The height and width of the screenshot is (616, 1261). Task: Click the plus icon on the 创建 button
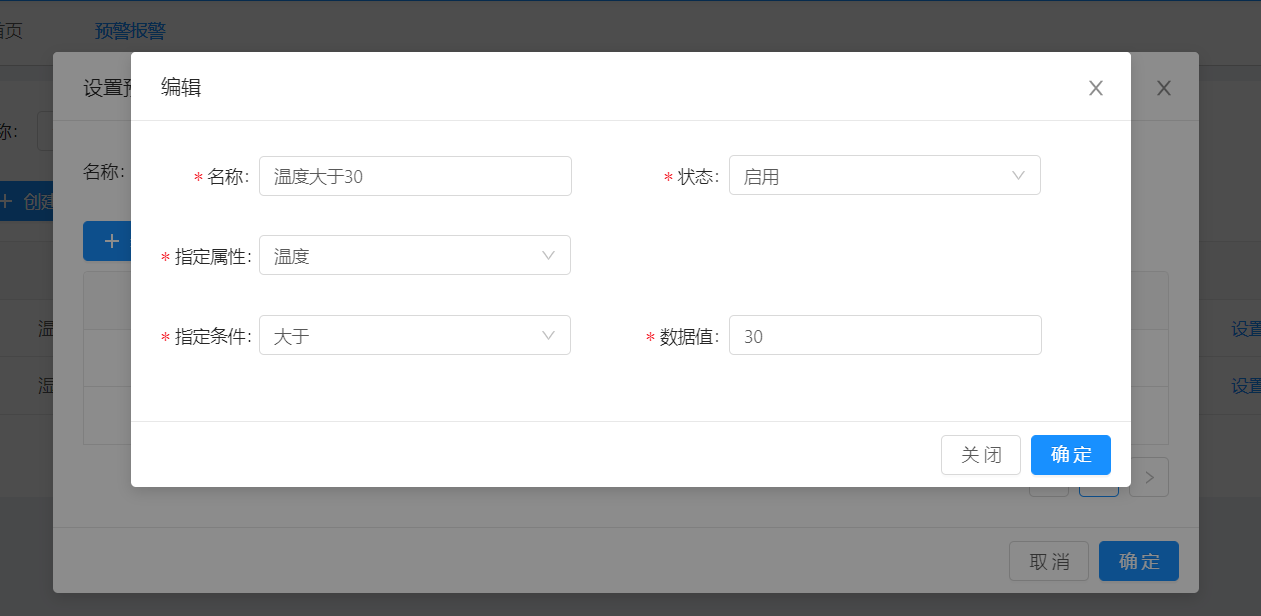click(x=8, y=201)
